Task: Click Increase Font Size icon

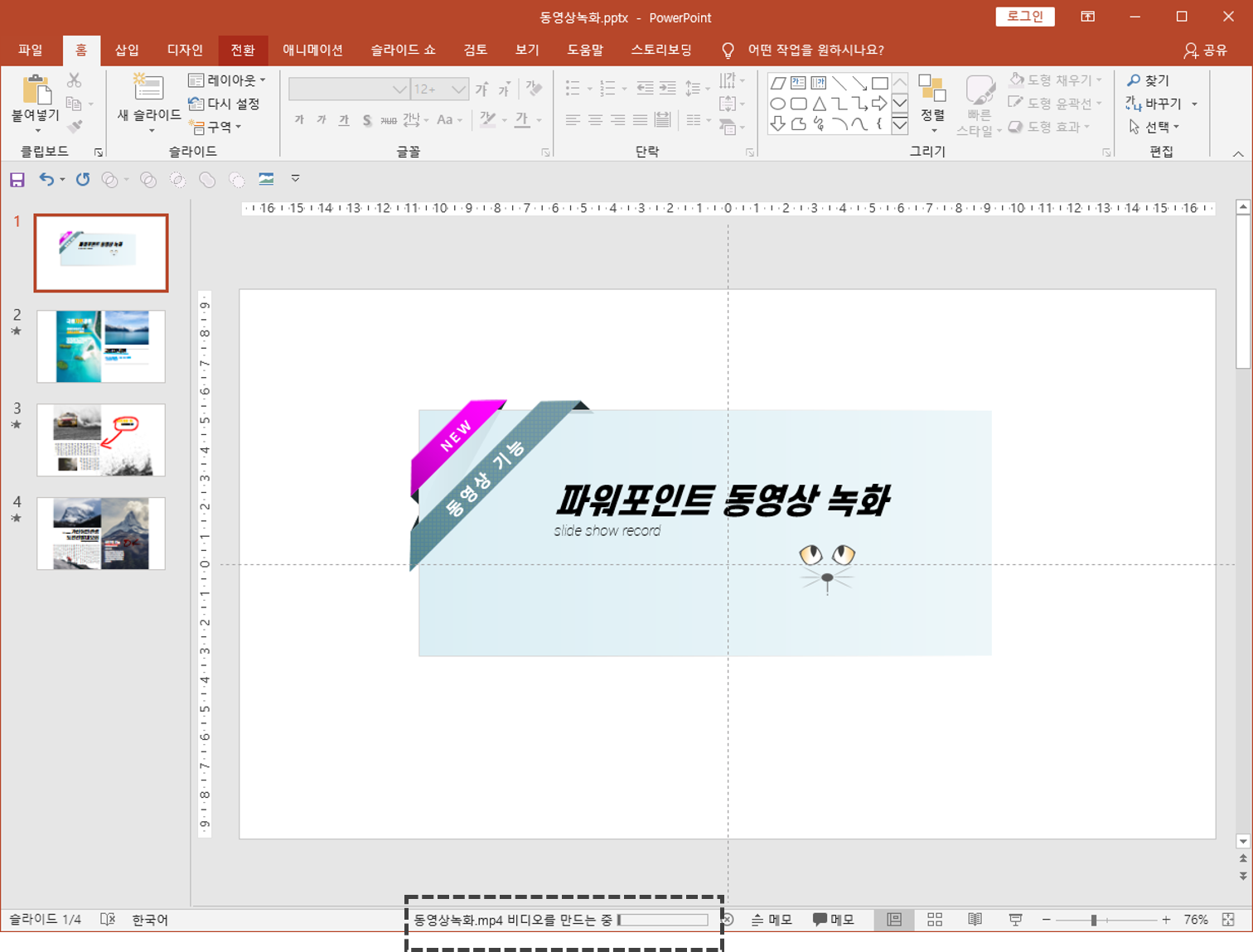Action: [482, 89]
